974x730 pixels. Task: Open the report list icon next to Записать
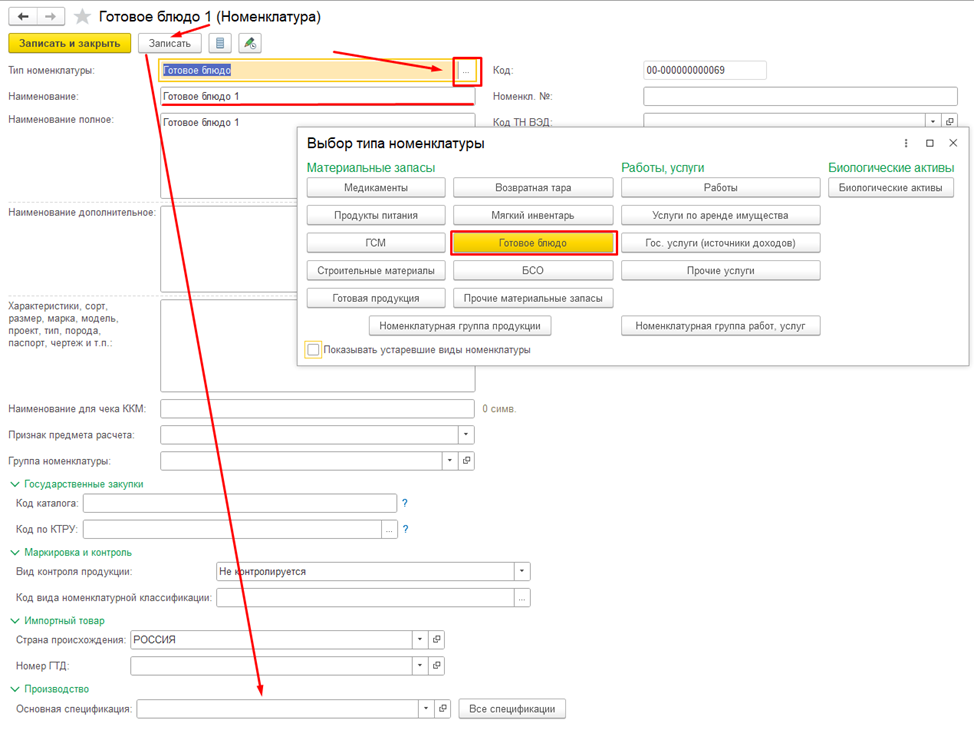pyautogui.click(x=220, y=43)
